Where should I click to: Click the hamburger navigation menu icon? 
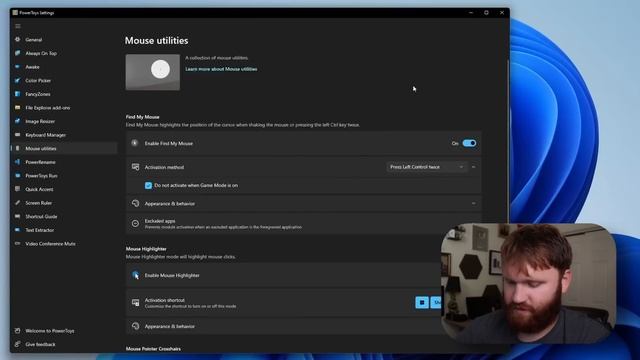(x=18, y=26)
